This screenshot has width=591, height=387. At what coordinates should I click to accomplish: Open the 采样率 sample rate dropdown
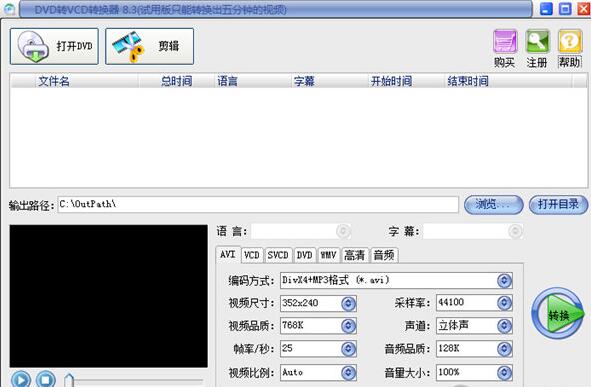coord(504,303)
